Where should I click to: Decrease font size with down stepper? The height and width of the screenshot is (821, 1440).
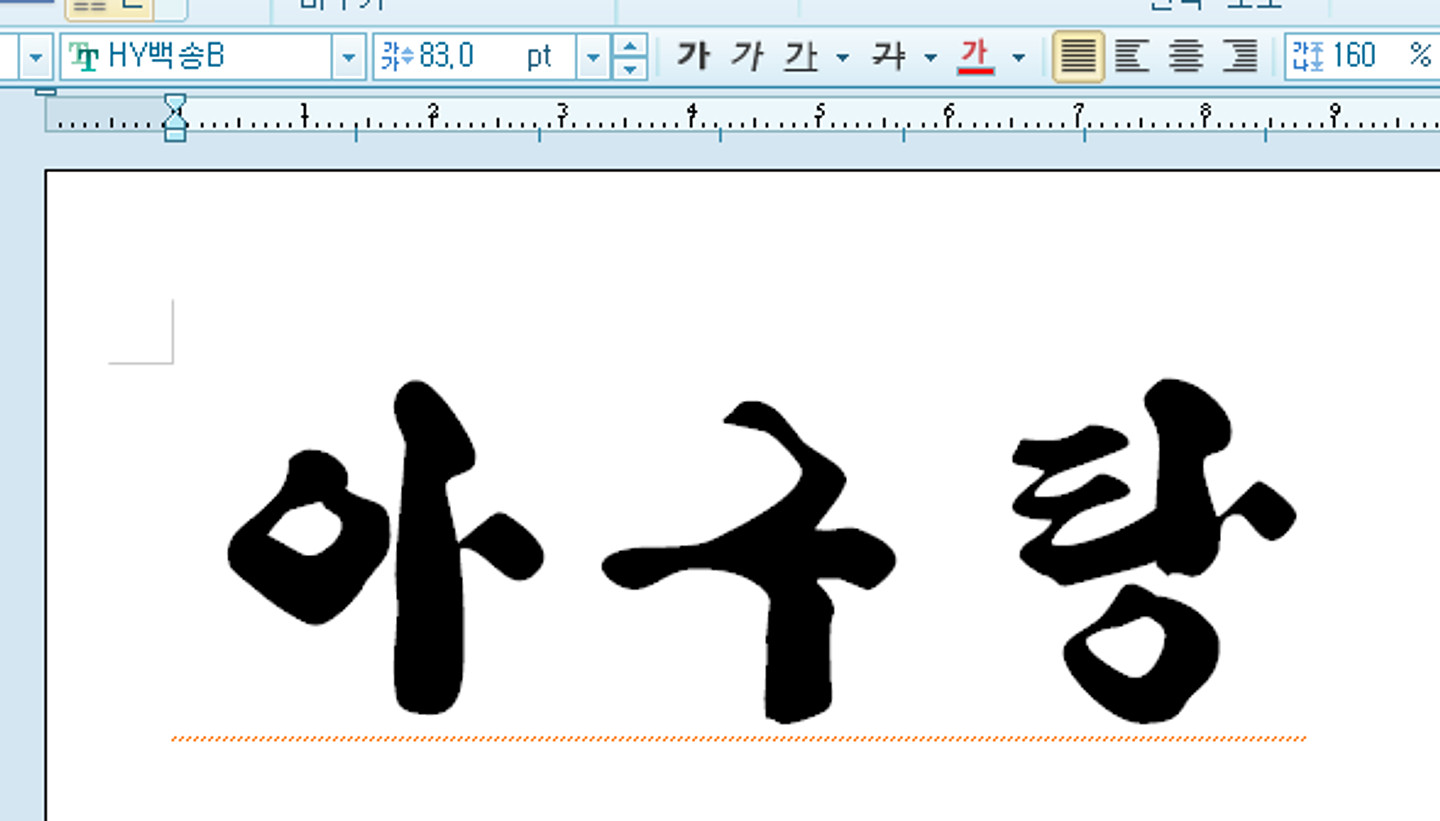pyautogui.click(x=629, y=68)
